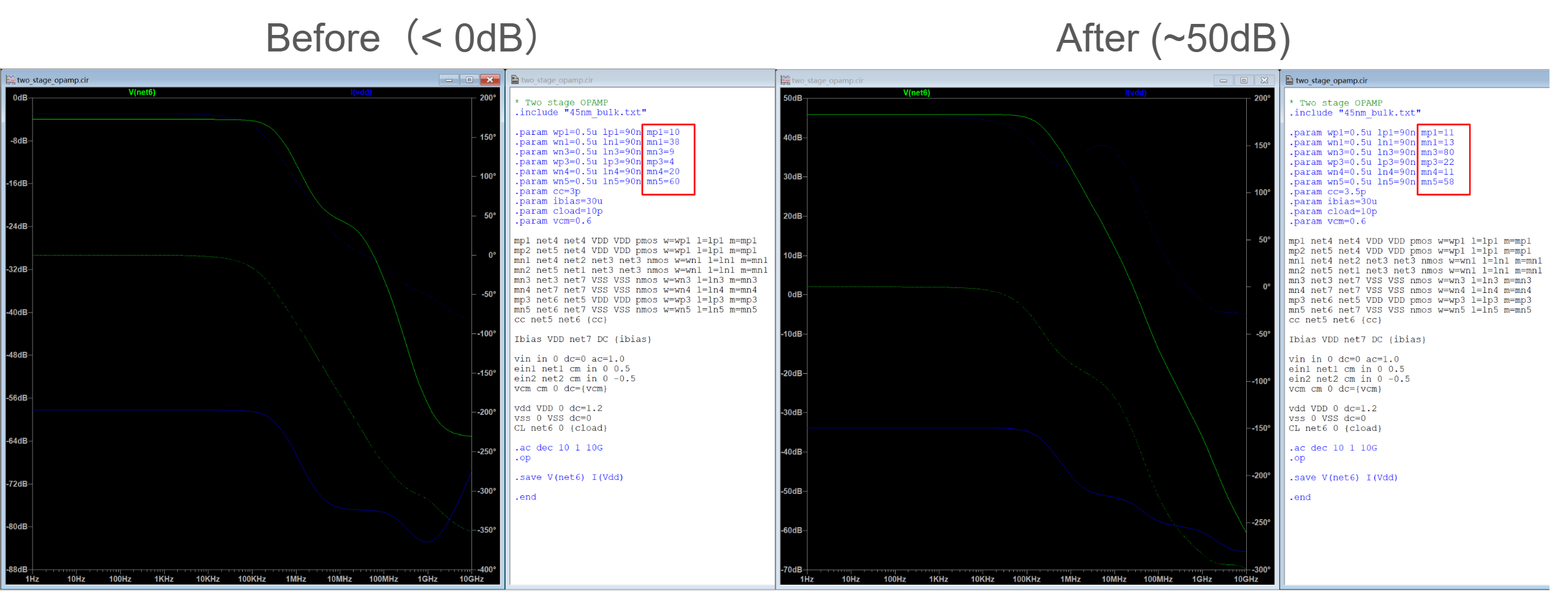The width and height of the screenshot is (1568, 600).
Task: Close the Before plot window with the red X
Action: click(x=490, y=80)
